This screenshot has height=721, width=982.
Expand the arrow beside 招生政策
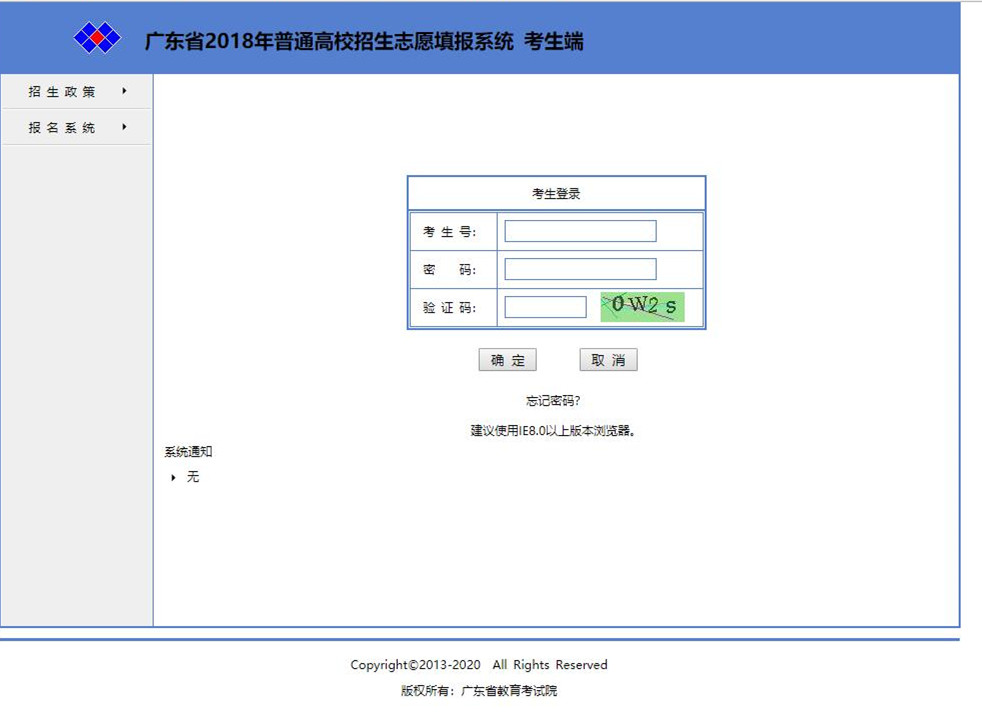tap(124, 91)
